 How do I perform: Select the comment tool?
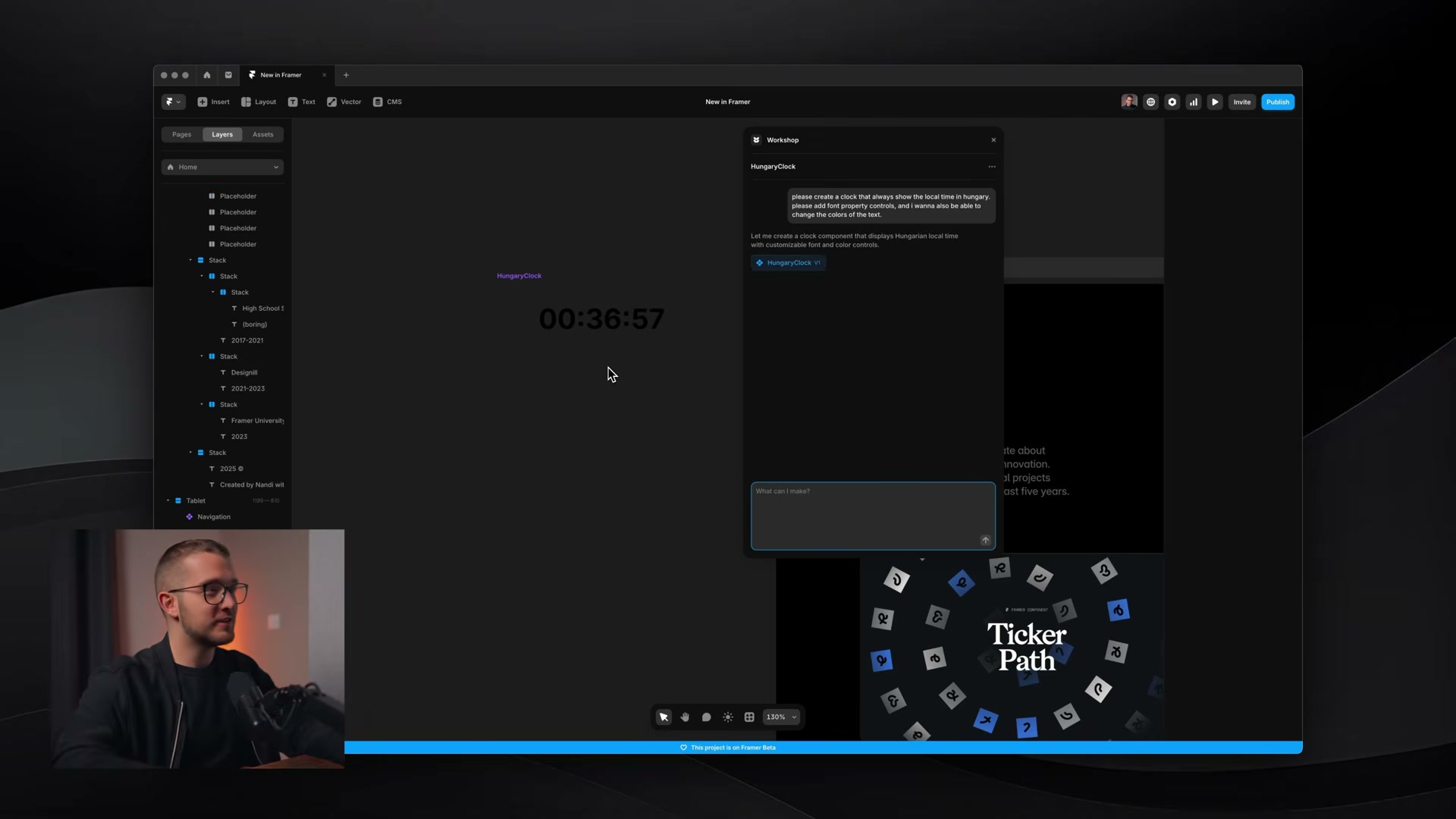pyautogui.click(x=706, y=717)
